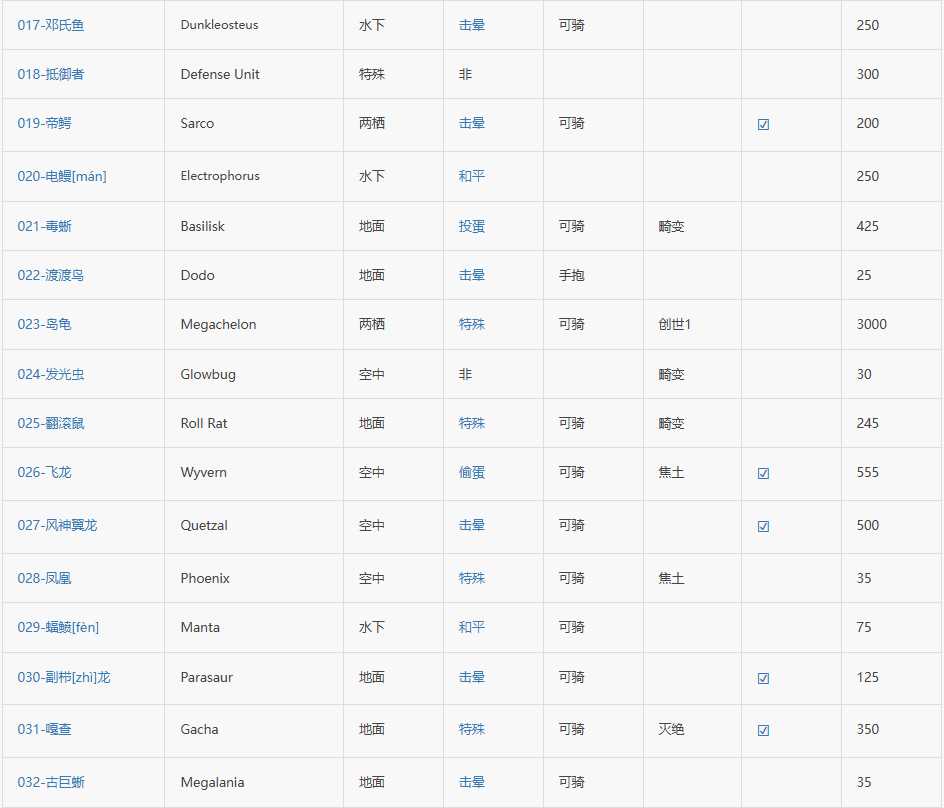Toggle the checkmark in the Quetzal row
The width and height of the screenshot is (944, 808).
point(763,526)
